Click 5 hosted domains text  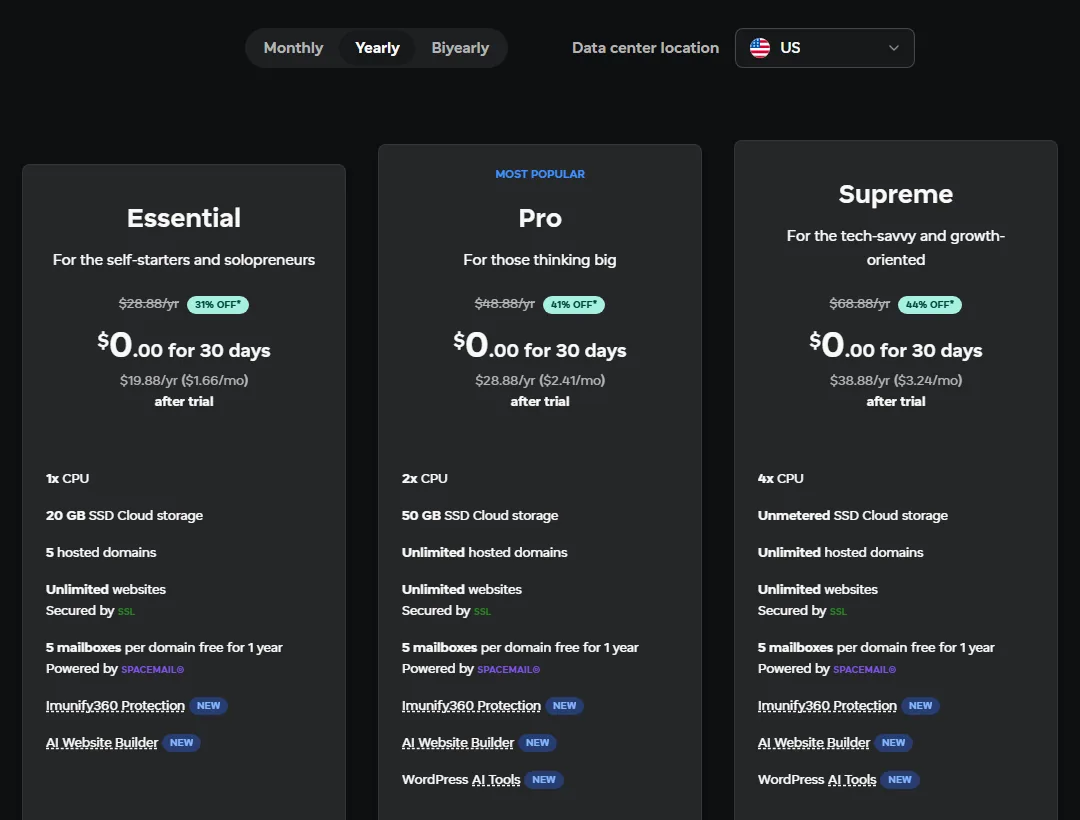(x=101, y=552)
